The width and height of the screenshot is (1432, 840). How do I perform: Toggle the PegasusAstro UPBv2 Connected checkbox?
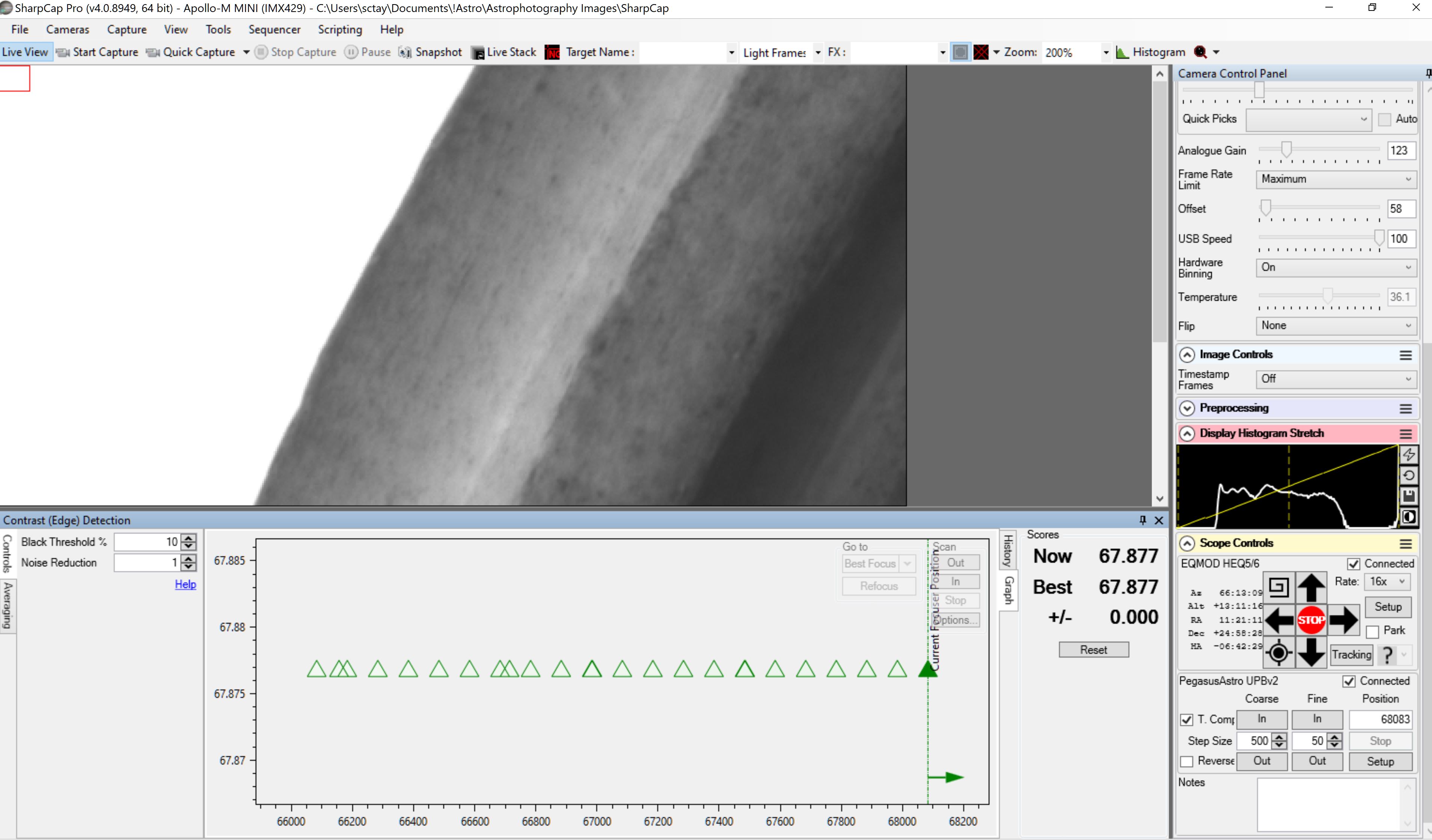coord(1349,682)
